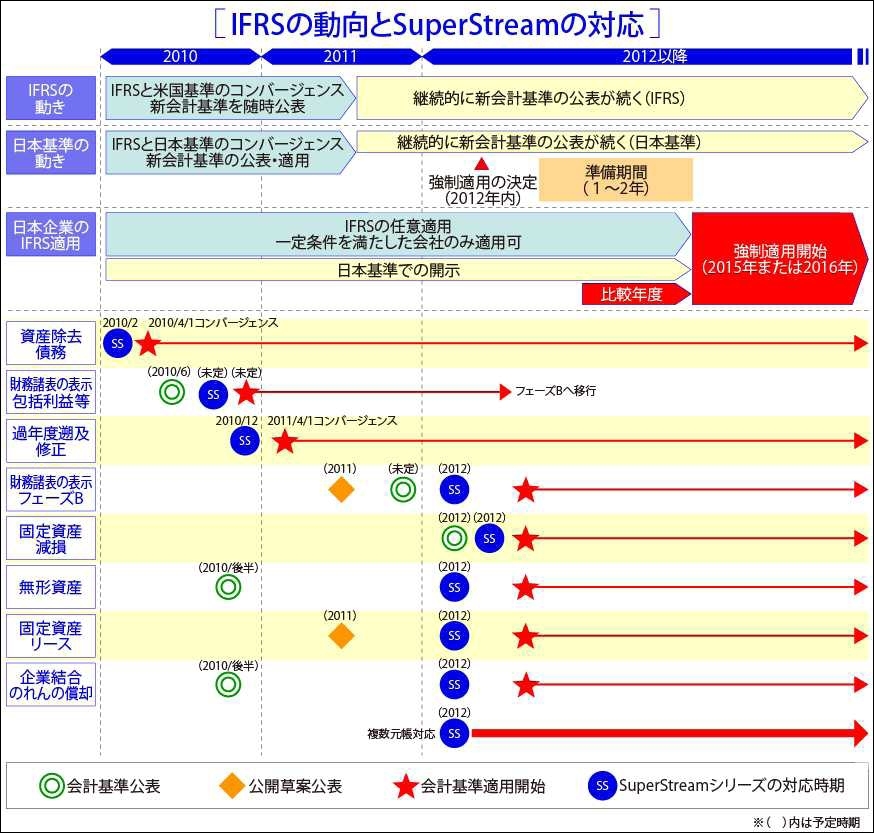Click the 日本基準の動き row label

pyautogui.click(x=51, y=153)
